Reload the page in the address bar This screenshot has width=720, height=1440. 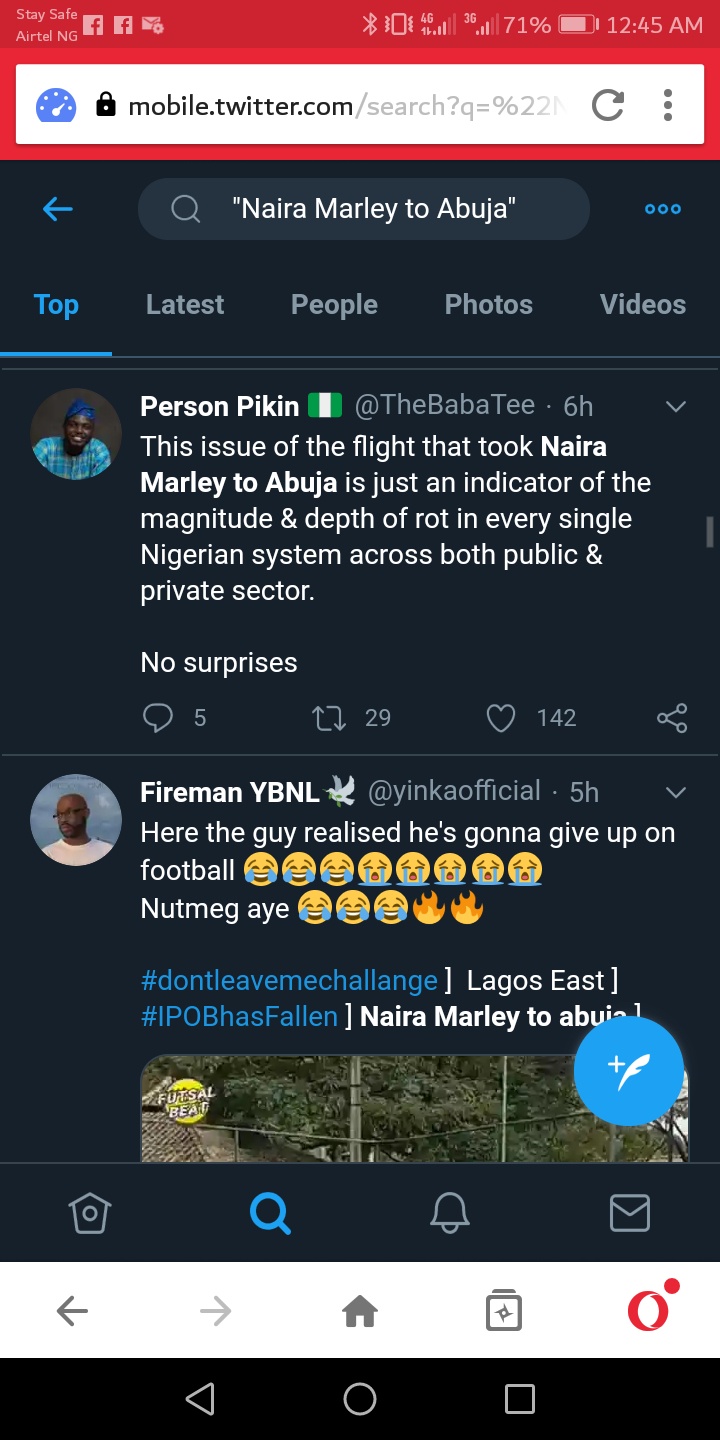[x=607, y=105]
